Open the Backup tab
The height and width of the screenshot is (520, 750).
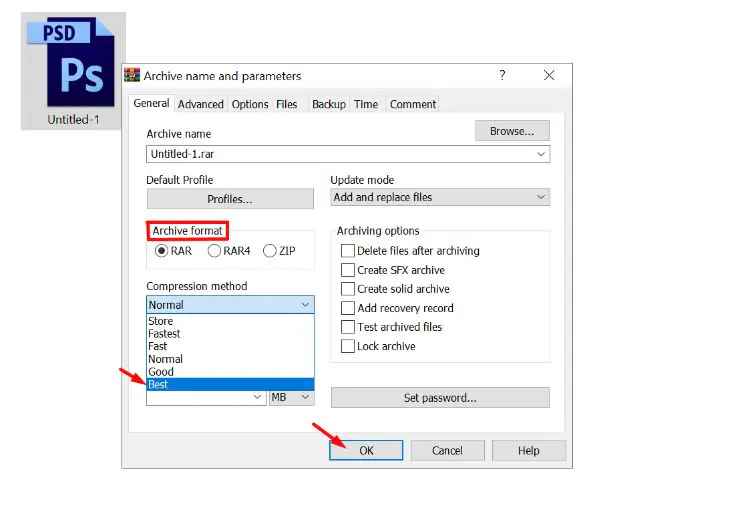(x=329, y=104)
